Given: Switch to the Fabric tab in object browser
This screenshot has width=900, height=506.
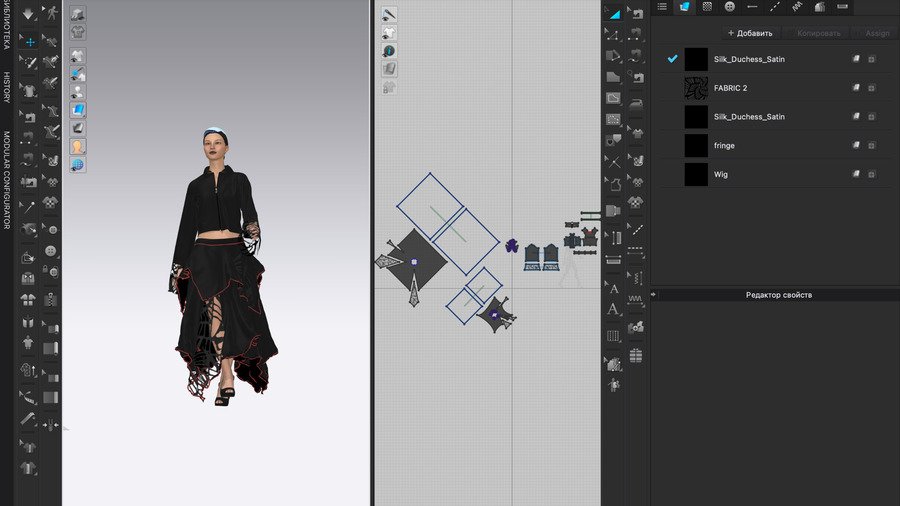Looking at the screenshot, I should [684, 7].
